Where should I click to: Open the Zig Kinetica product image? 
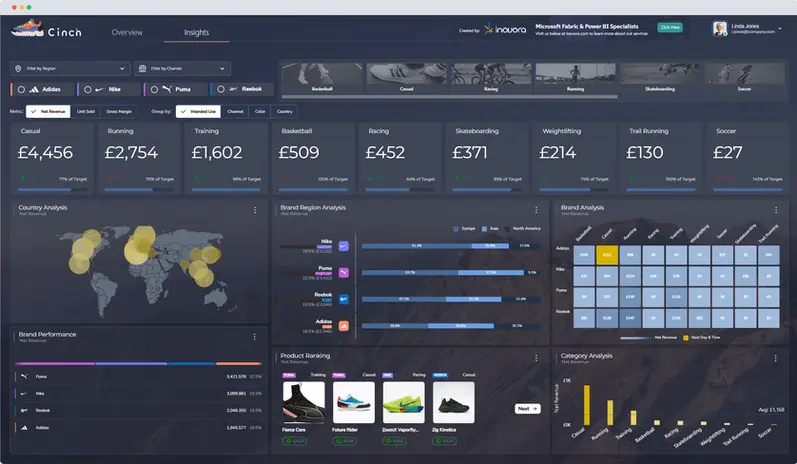[453, 403]
